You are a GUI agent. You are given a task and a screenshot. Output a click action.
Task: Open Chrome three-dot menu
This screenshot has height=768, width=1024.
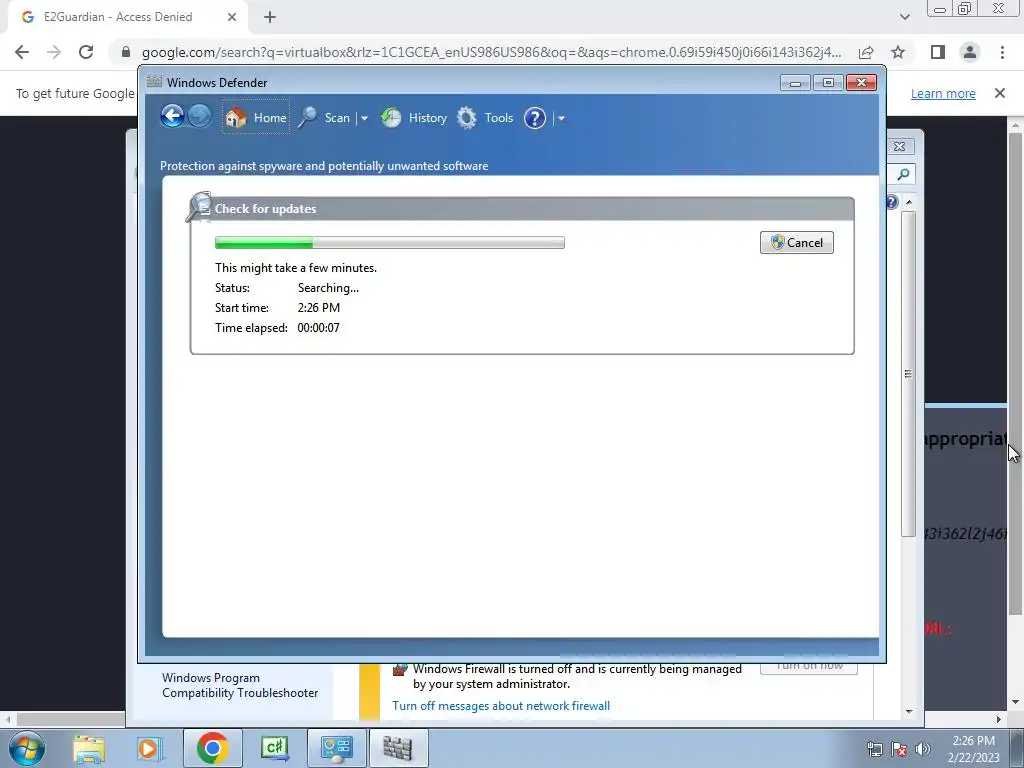[x=1002, y=52]
